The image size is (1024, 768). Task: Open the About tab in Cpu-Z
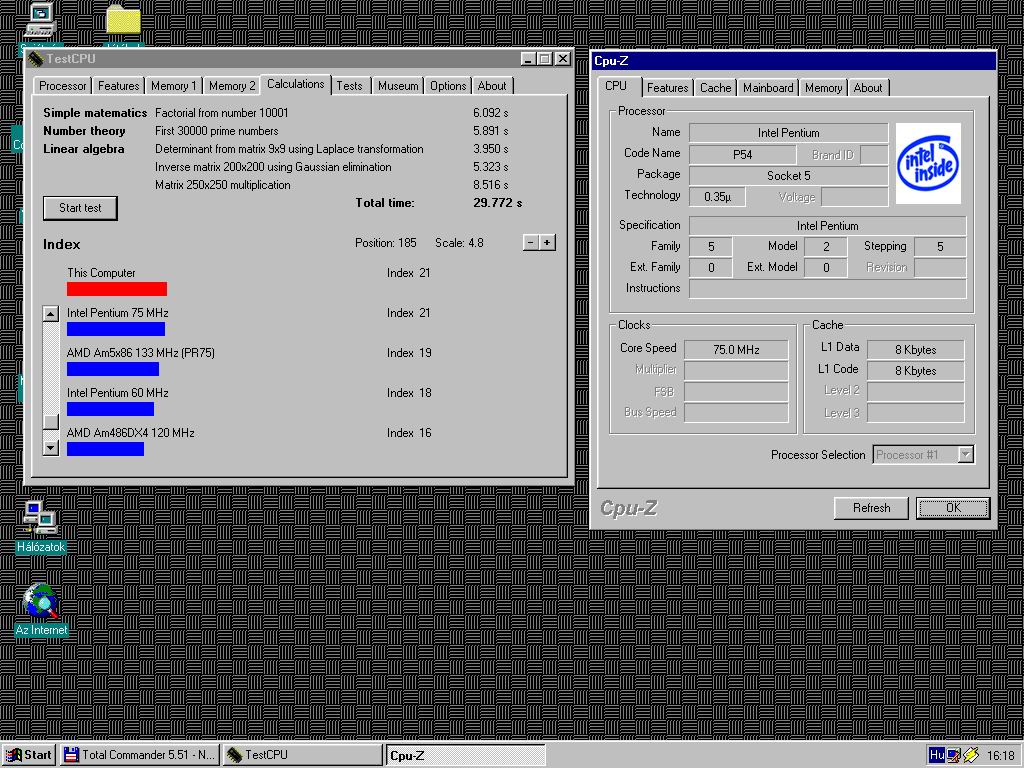point(868,88)
